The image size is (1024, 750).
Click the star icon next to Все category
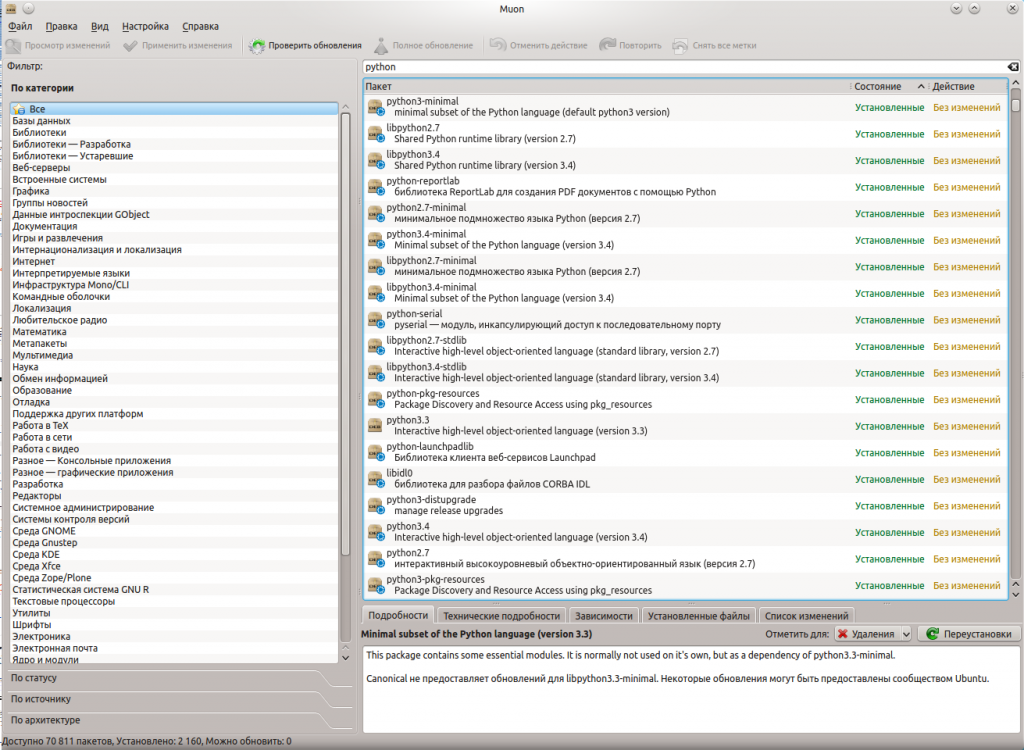tap(19, 109)
